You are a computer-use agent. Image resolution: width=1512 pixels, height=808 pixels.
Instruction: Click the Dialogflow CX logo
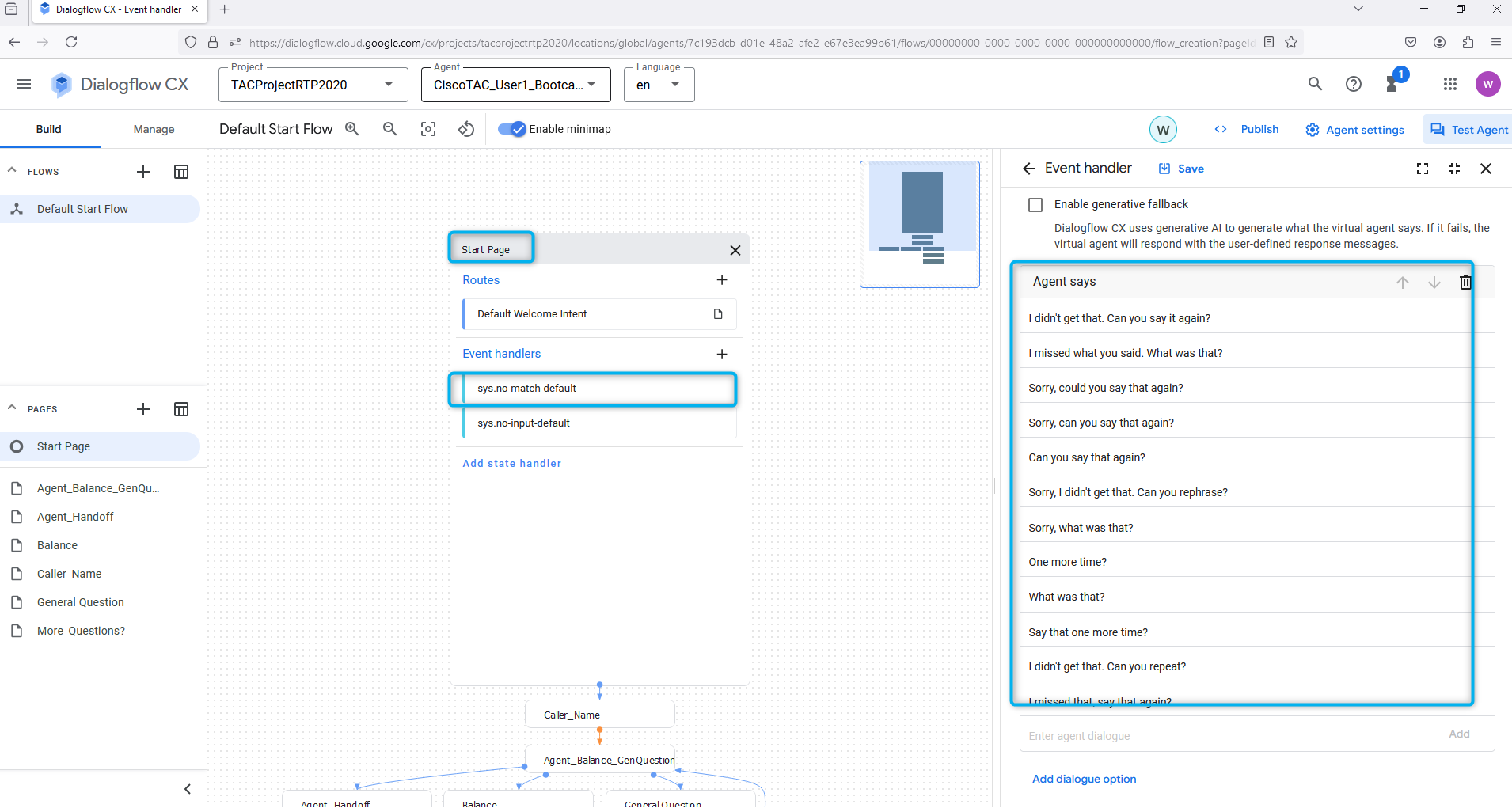[x=120, y=84]
